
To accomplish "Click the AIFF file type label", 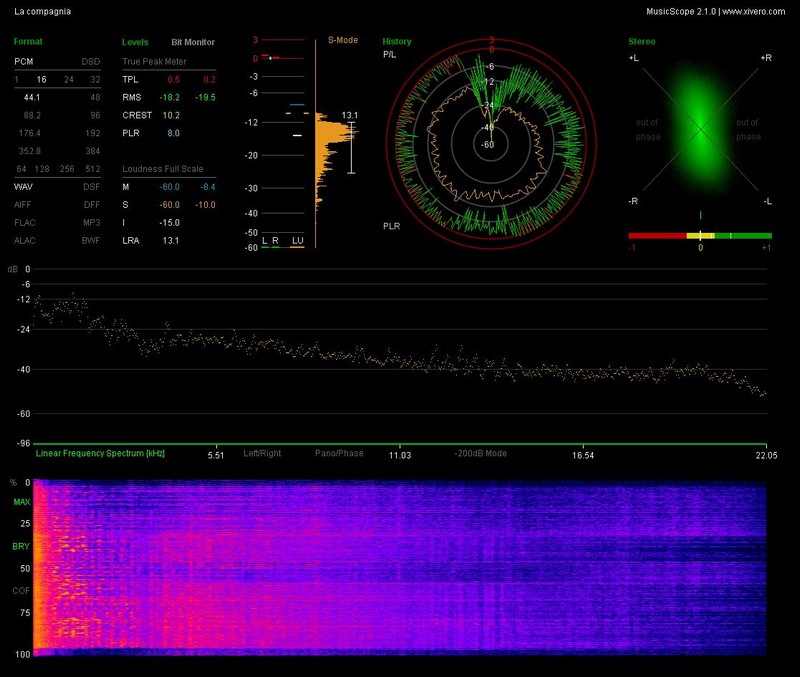I will pos(22,205).
